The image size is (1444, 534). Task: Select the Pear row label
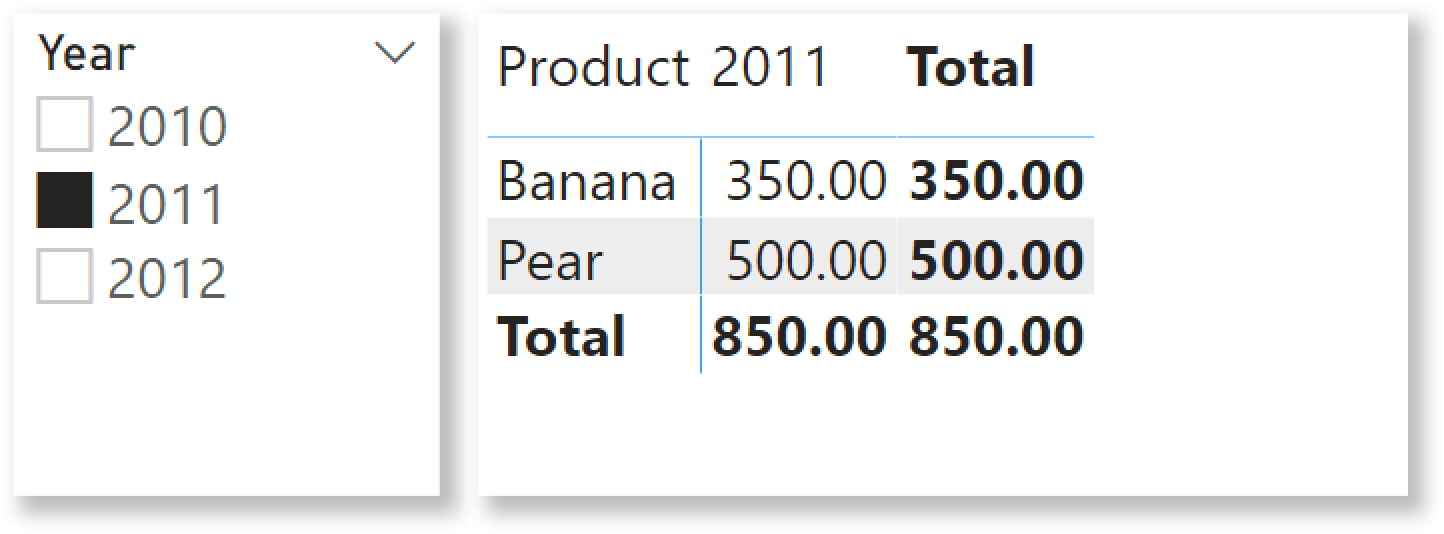pyautogui.click(x=550, y=262)
